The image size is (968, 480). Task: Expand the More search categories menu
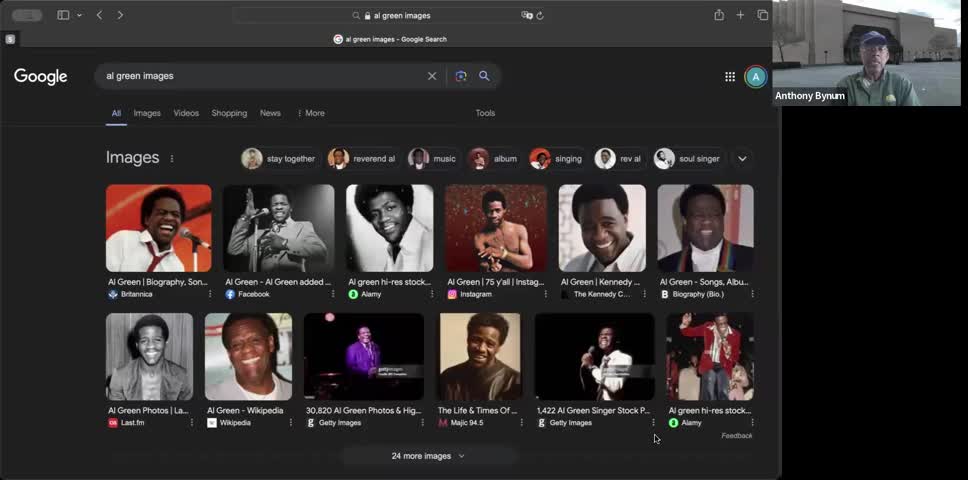(311, 113)
